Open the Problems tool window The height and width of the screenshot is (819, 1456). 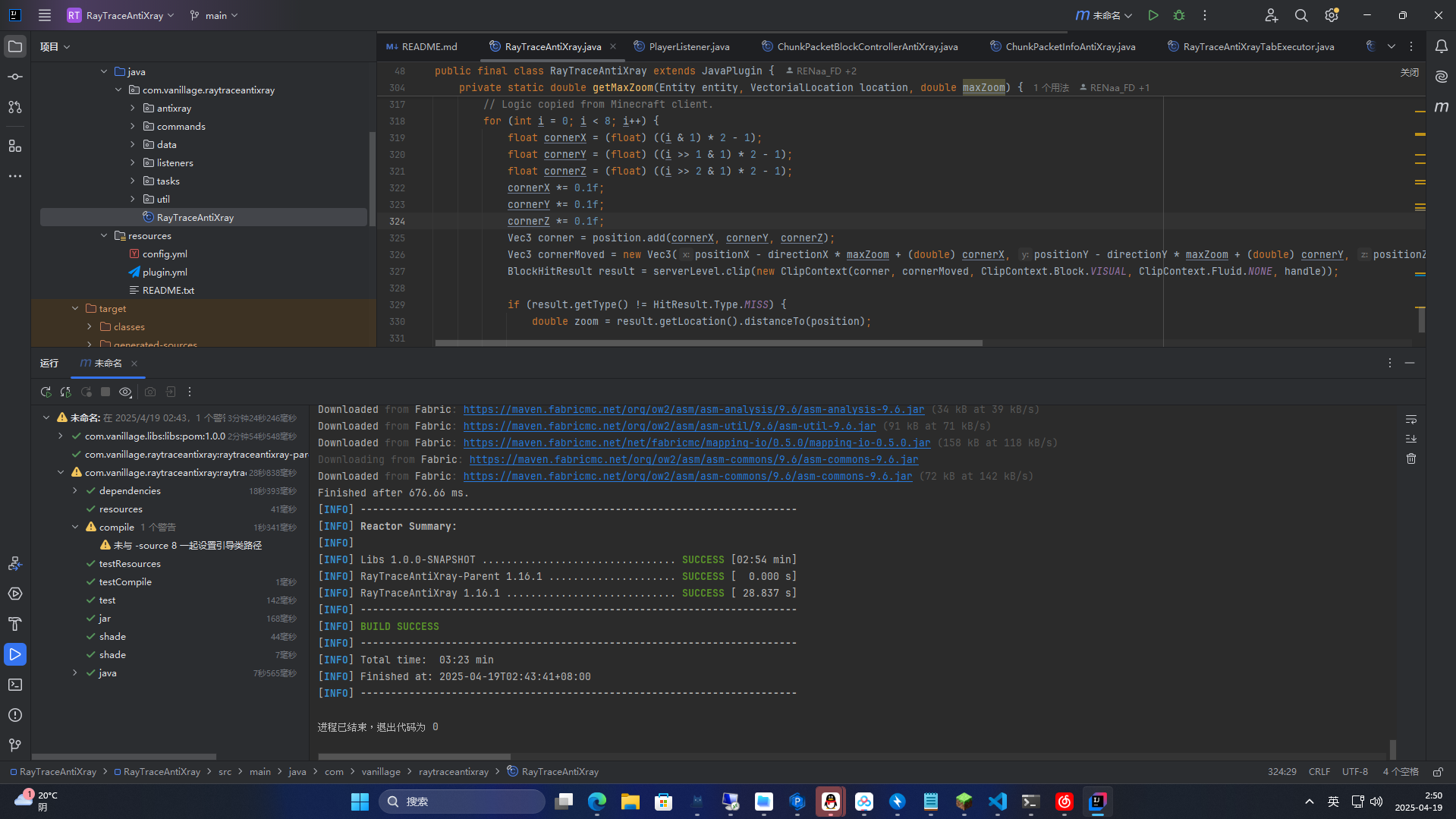click(x=15, y=715)
